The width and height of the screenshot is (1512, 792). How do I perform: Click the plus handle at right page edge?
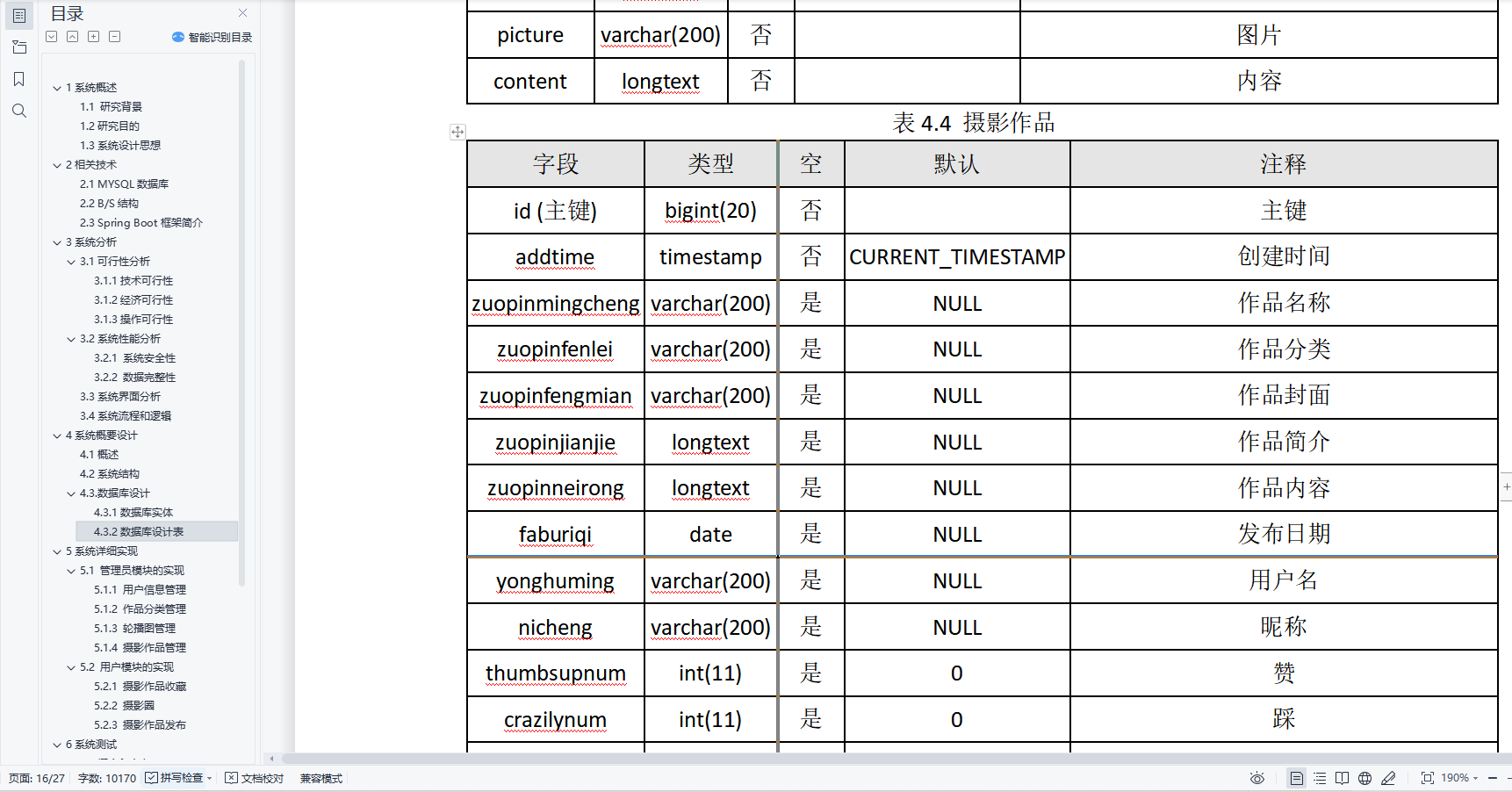1507,486
